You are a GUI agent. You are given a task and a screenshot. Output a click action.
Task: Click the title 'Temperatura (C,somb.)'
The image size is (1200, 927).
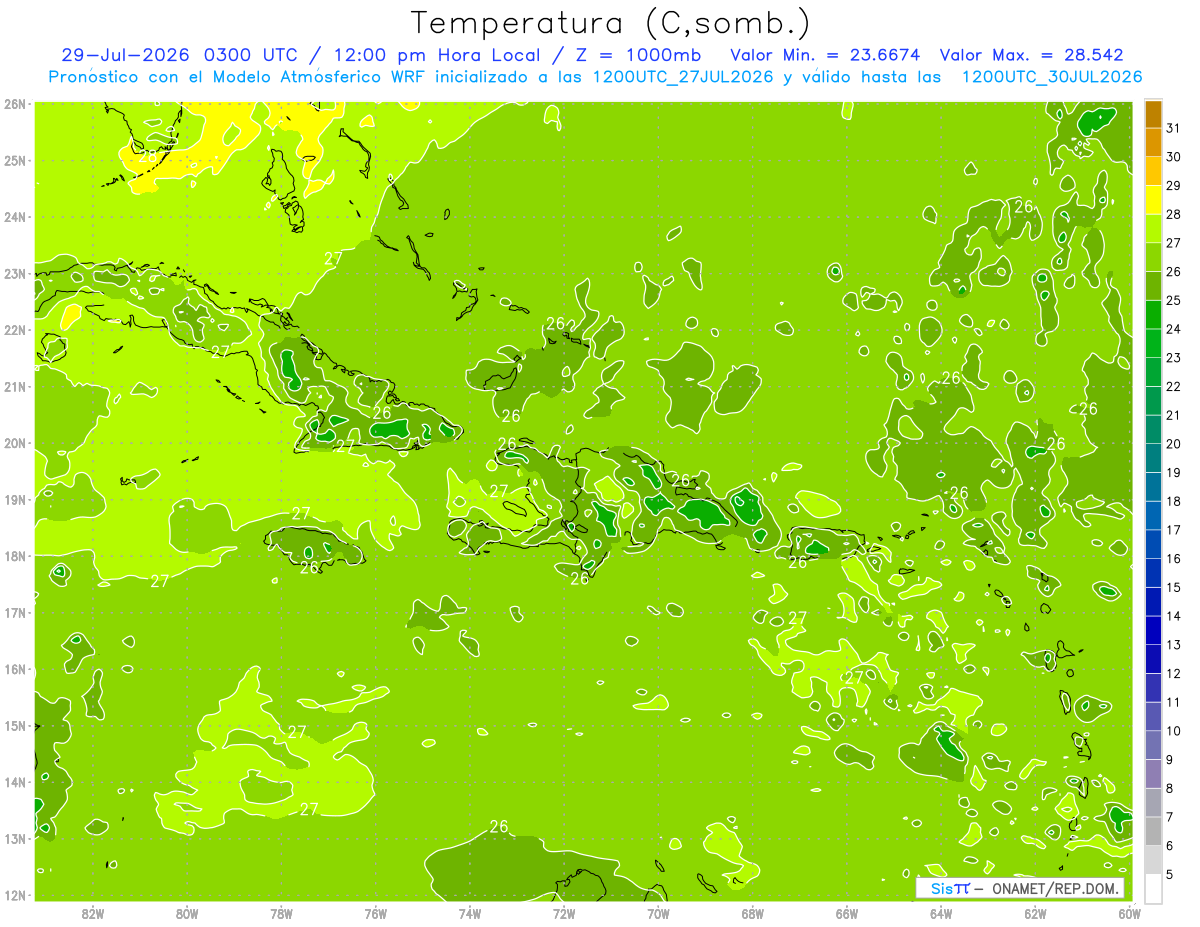[610, 23]
